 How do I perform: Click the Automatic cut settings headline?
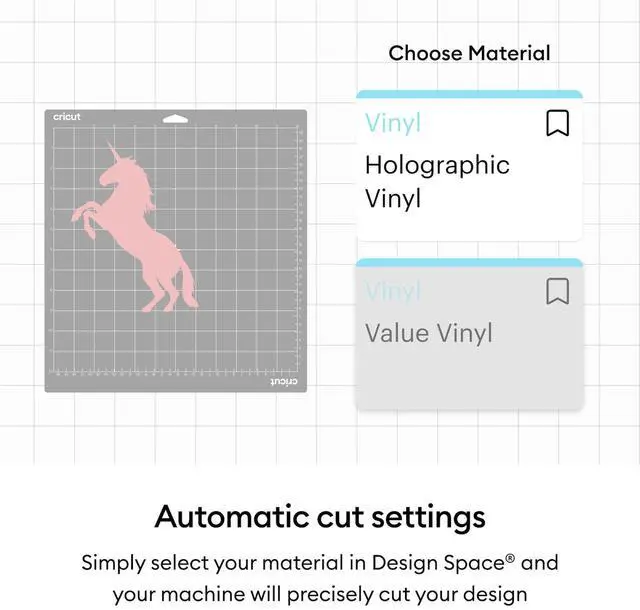(x=320, y=517)
